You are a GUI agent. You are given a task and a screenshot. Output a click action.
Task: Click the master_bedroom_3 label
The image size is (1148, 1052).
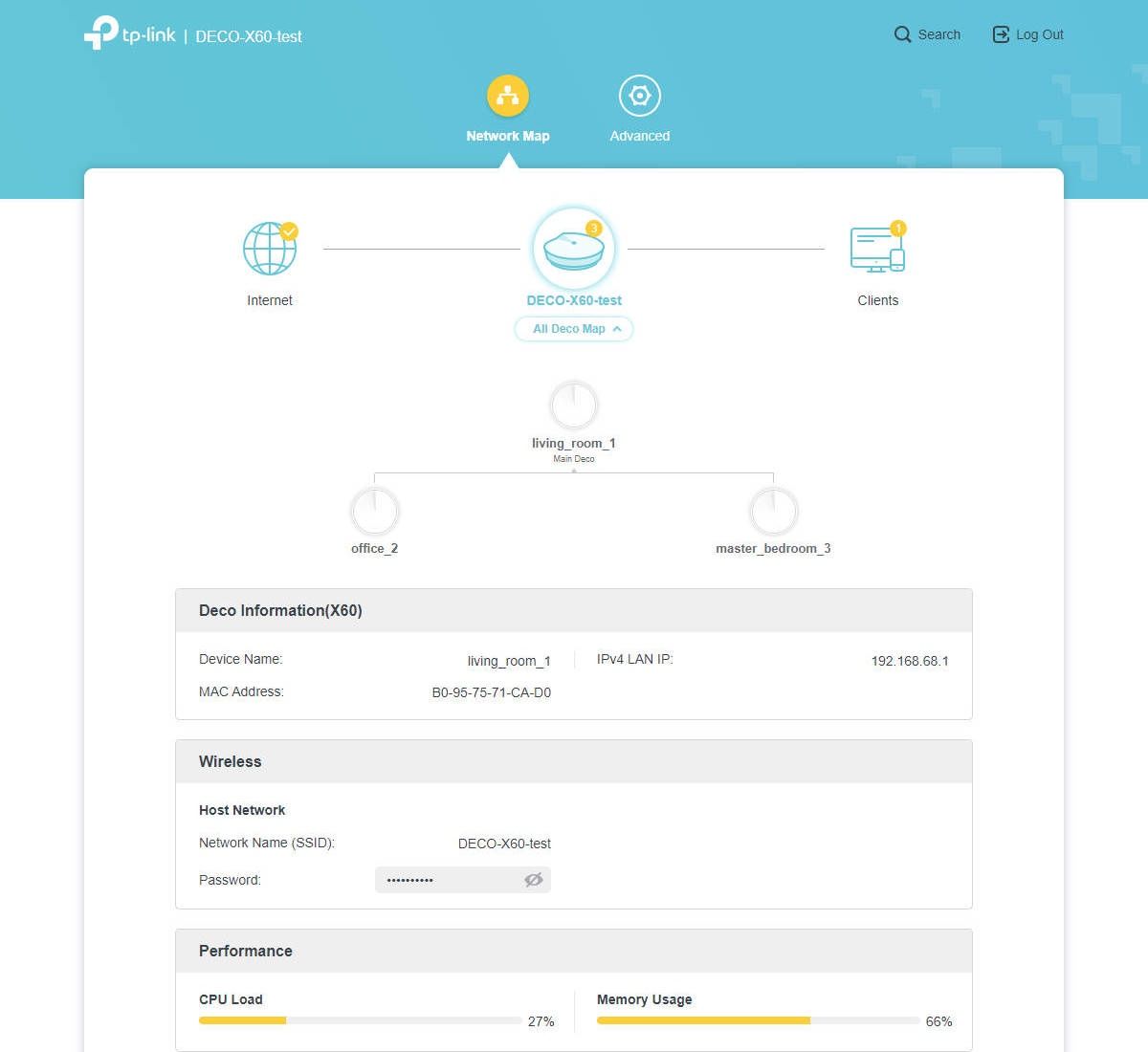click(773, 548)
